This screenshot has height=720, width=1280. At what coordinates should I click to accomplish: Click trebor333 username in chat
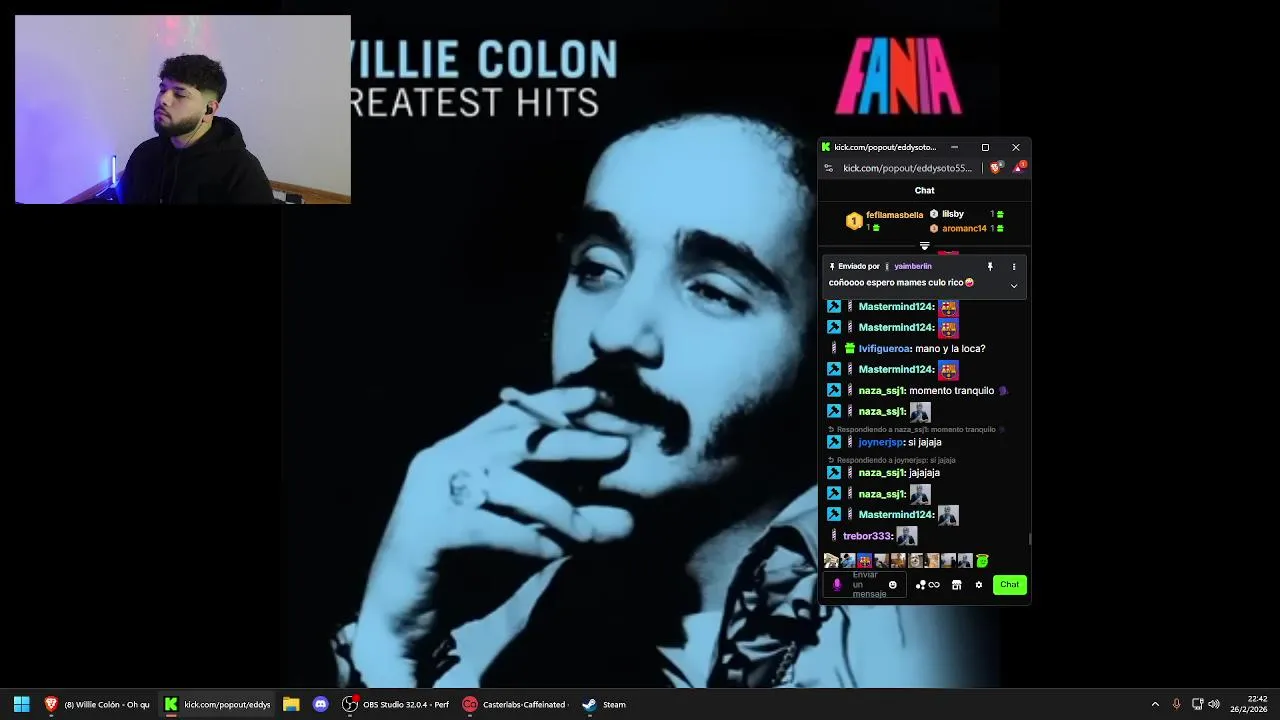click(x=867, y=536)
